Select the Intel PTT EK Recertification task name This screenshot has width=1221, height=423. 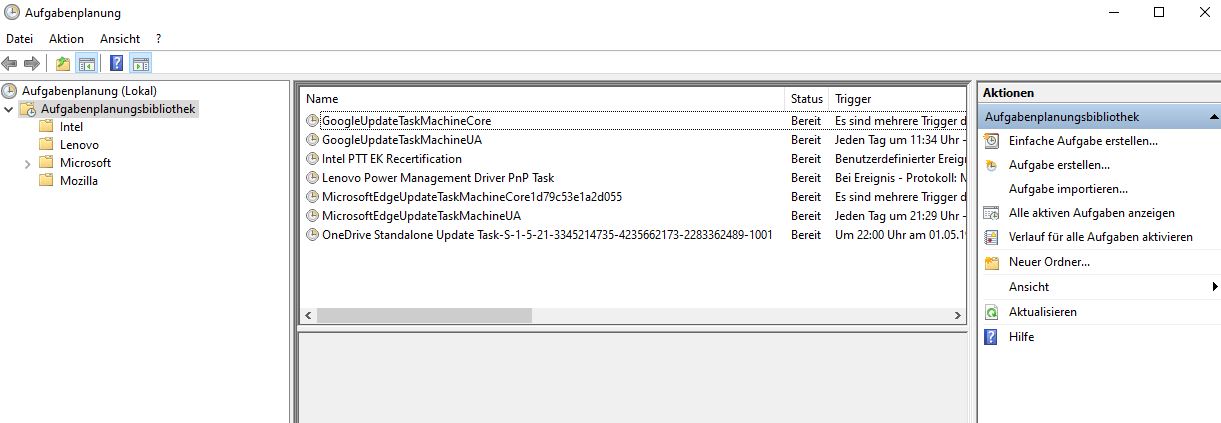pyautogui.click(x=392, y=159)
